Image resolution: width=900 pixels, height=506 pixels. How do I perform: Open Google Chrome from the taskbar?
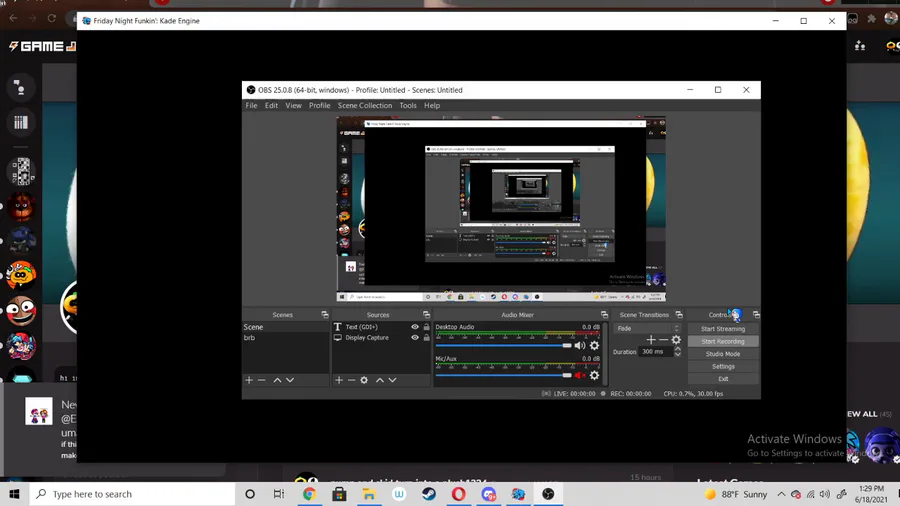309,494
